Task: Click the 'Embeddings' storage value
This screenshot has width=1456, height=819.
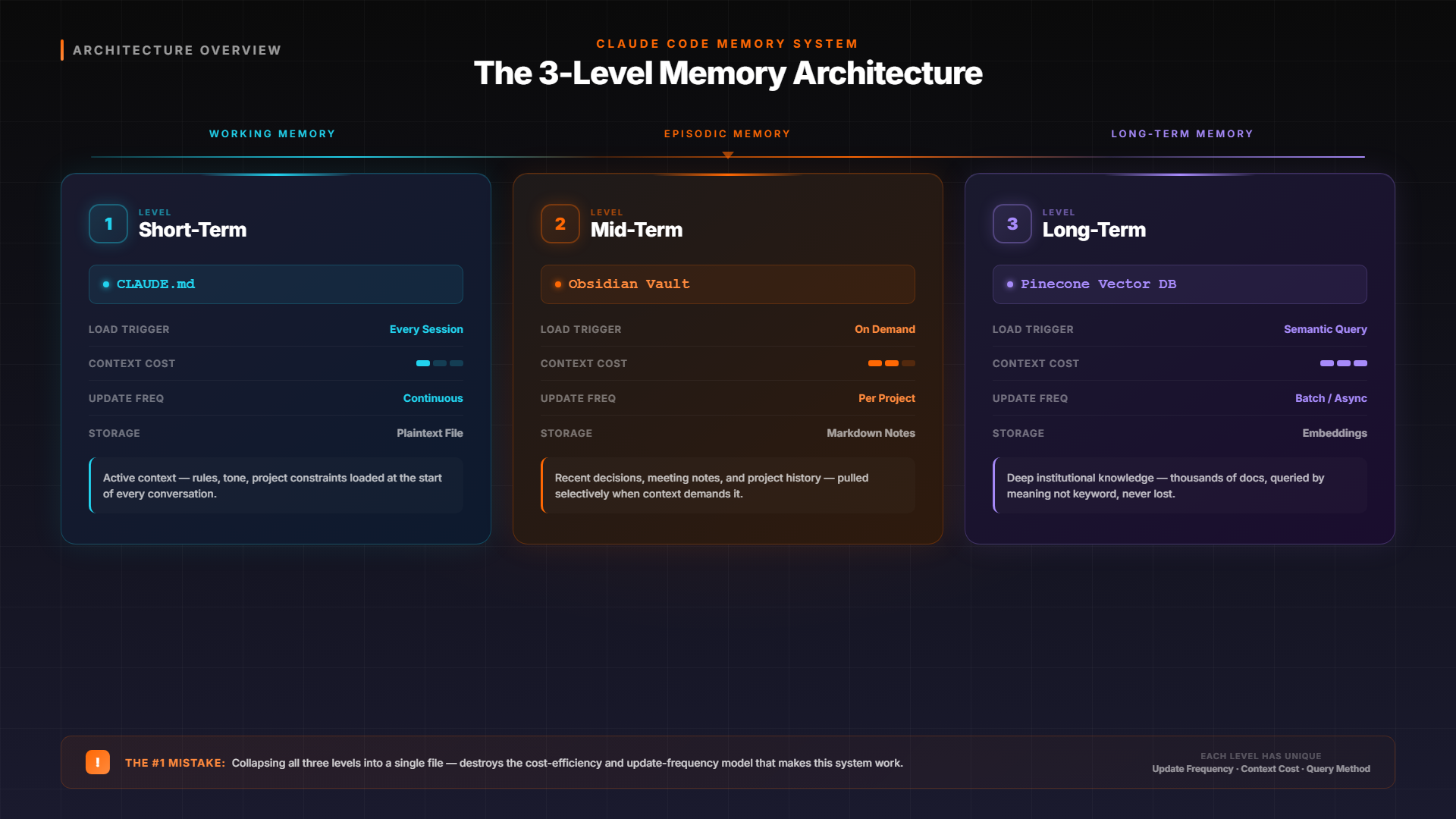Action: (x=1335, y=433)
